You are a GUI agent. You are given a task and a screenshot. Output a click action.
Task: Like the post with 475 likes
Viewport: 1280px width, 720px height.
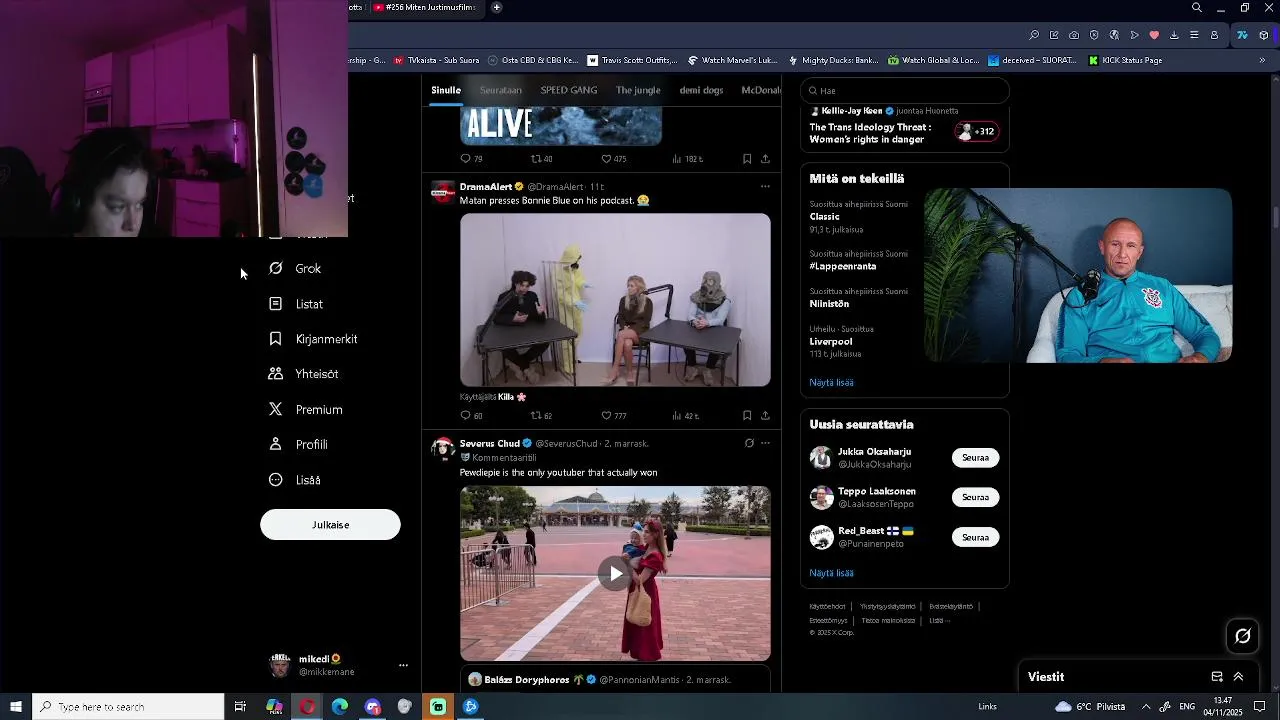coord(613,159)
